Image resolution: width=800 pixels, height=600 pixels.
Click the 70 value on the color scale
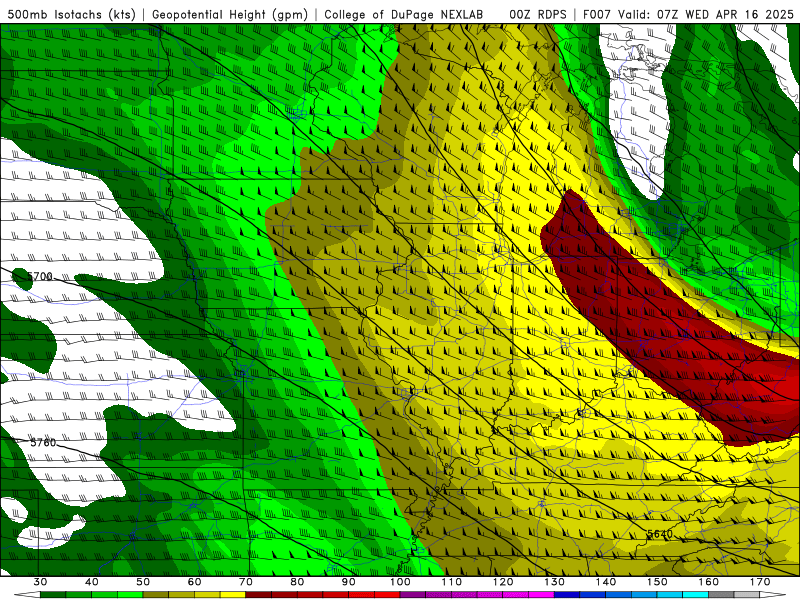[246, 582]
